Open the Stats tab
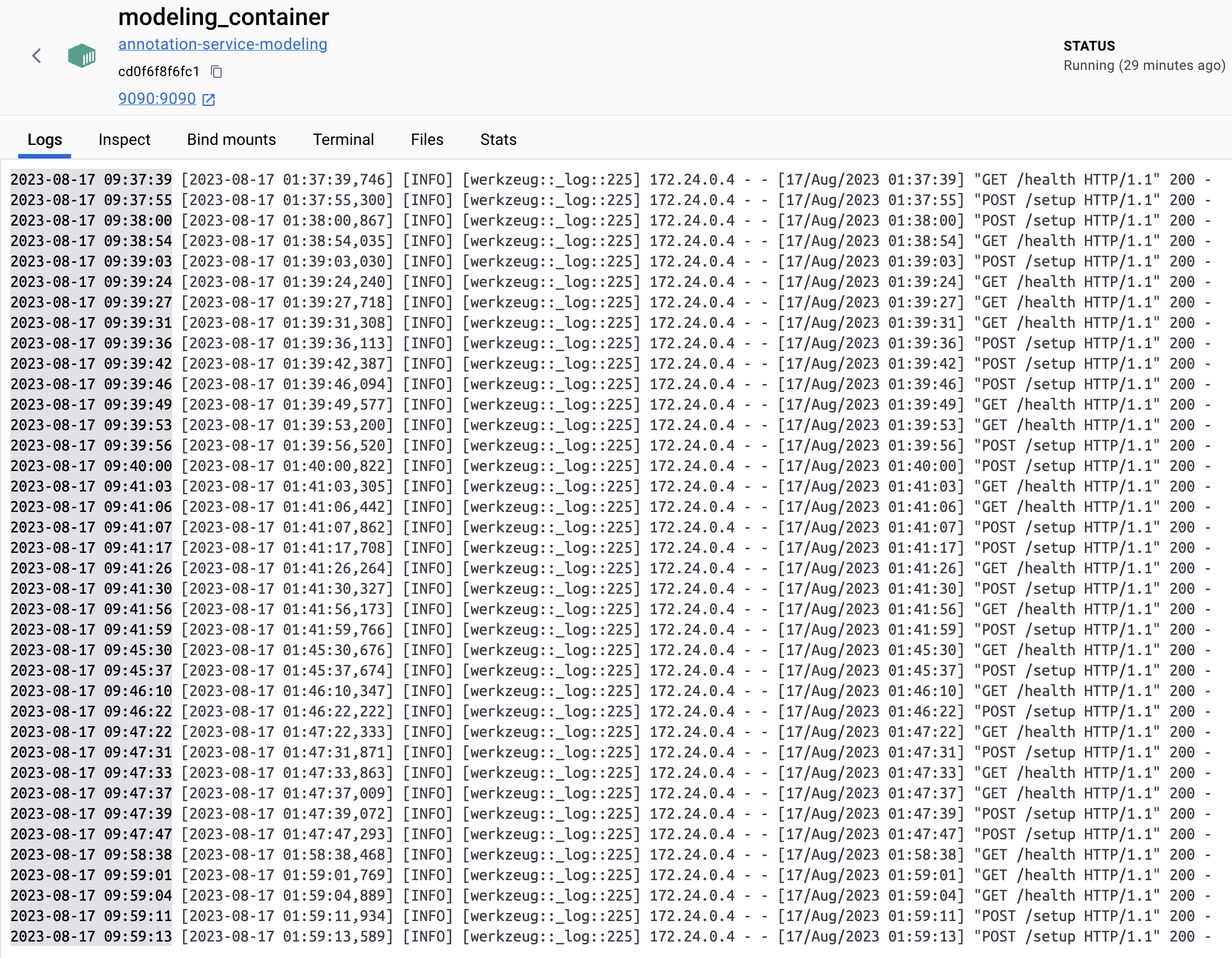The height and width of the screenshot is (958, 1232). (x=498, y=139)
